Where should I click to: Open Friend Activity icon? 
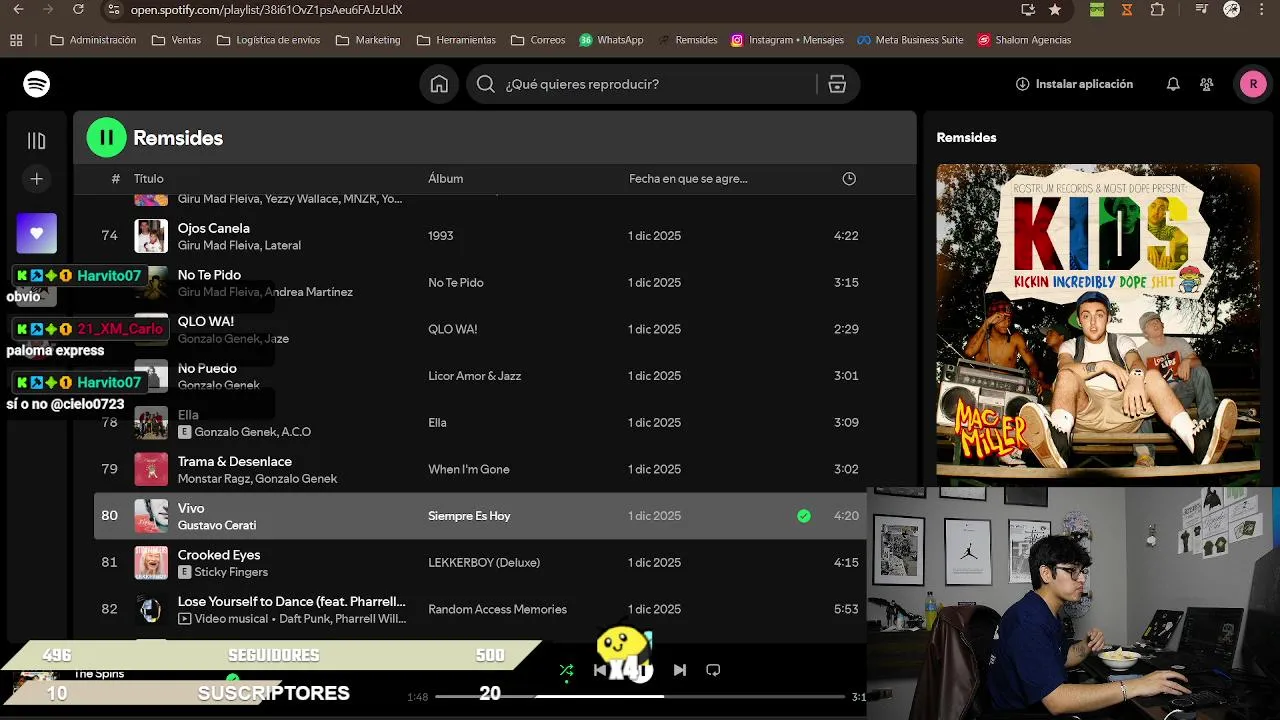pos(1207,84)
